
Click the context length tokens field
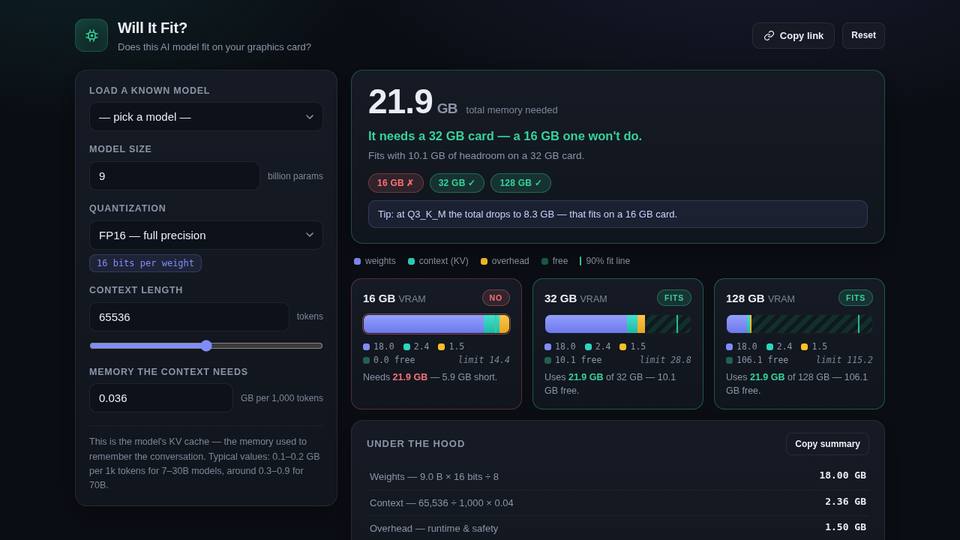click(x=189, y=317)
